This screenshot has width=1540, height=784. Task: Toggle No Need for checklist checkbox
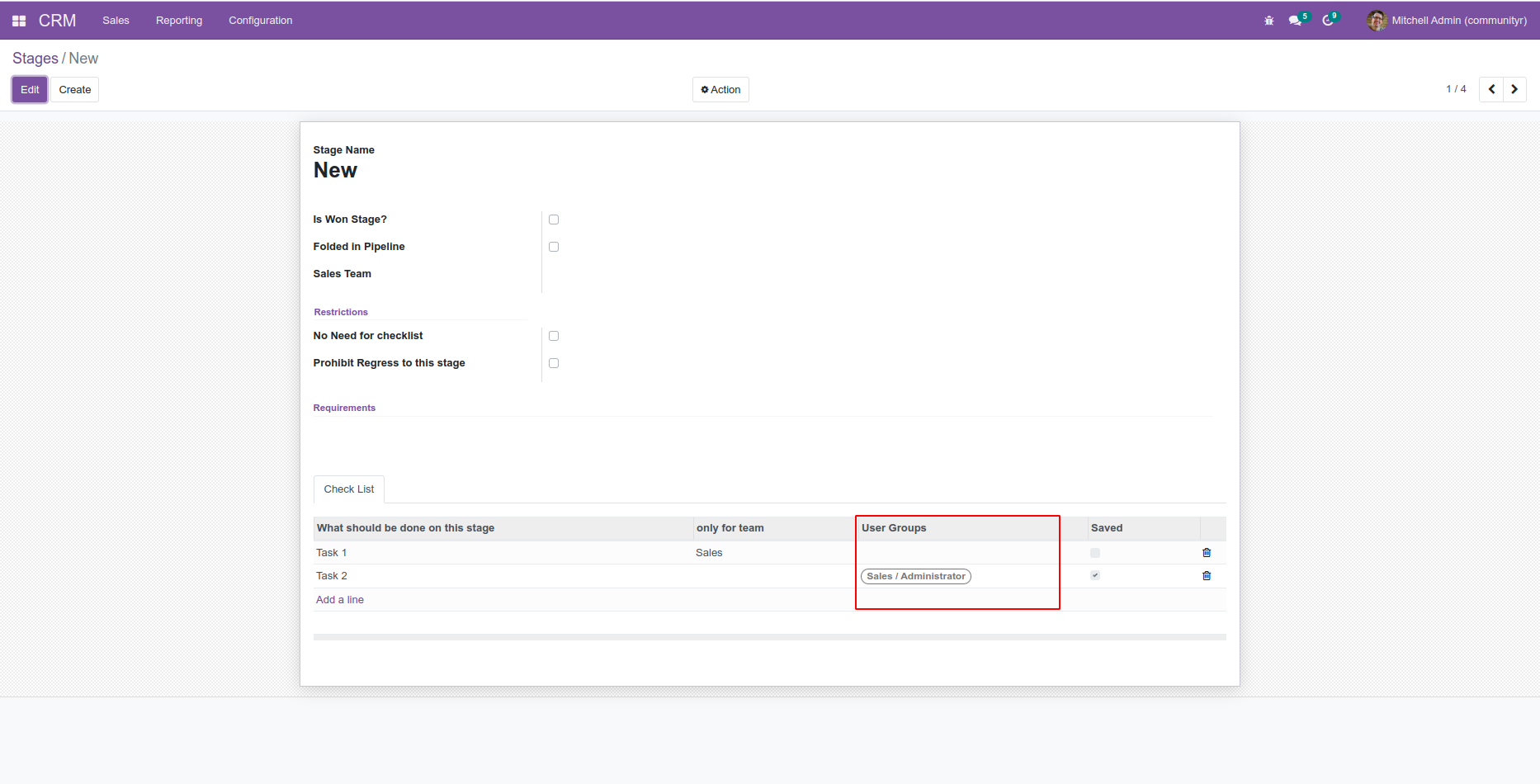point(554,336)
